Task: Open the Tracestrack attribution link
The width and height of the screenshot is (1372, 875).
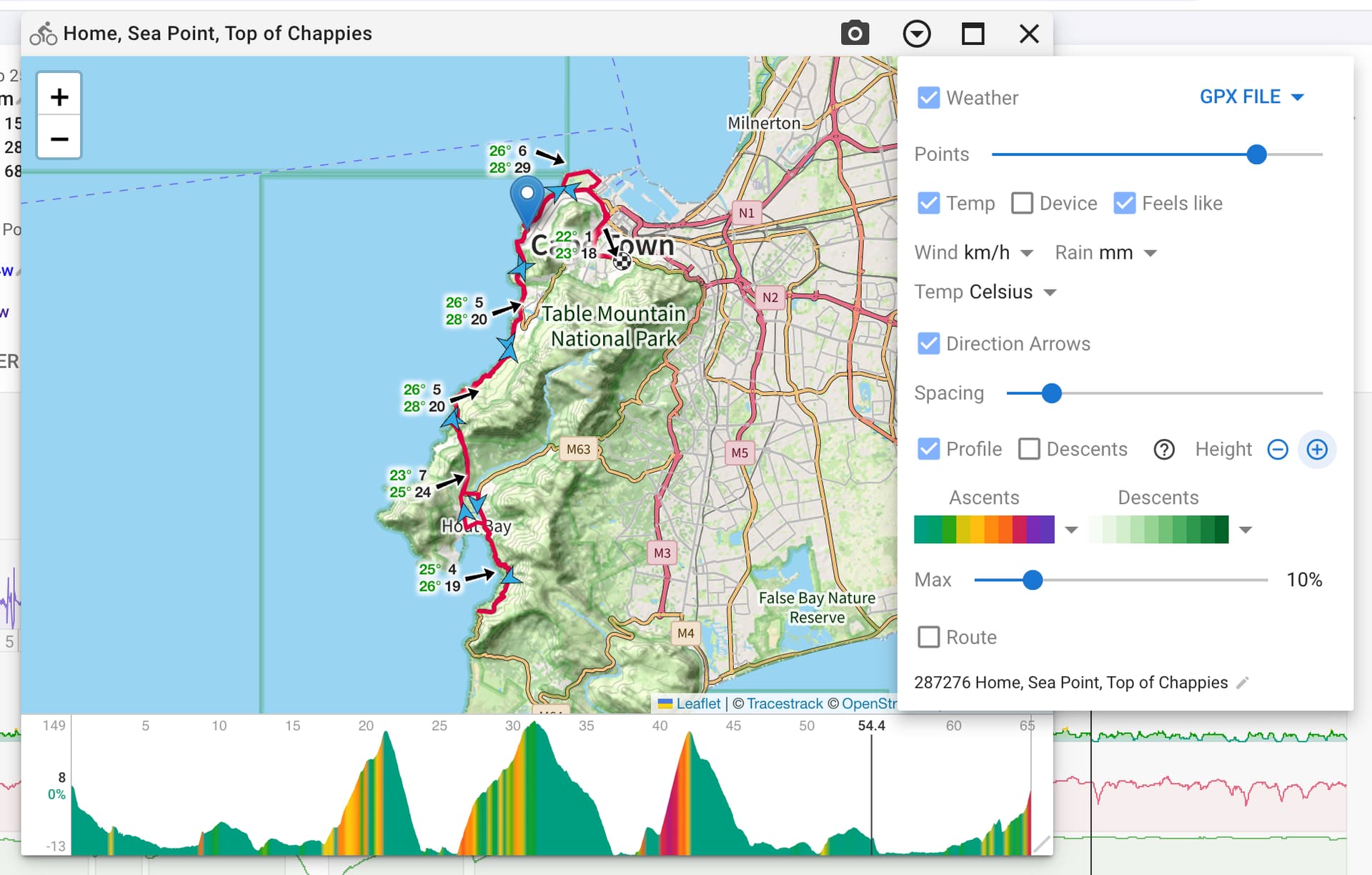Action: [x=785, y=703]
